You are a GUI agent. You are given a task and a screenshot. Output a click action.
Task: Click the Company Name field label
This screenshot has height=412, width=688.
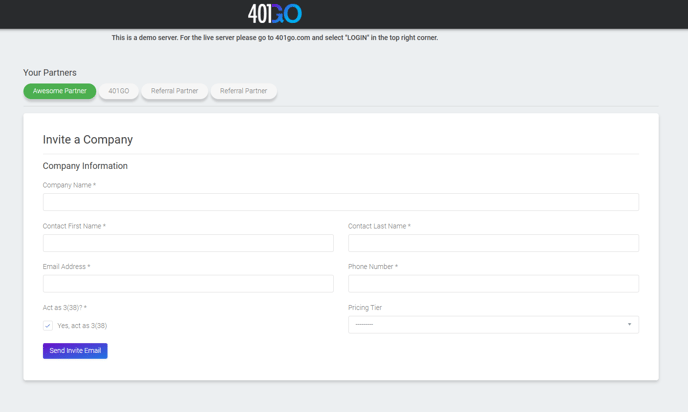[x=68, y=185]
